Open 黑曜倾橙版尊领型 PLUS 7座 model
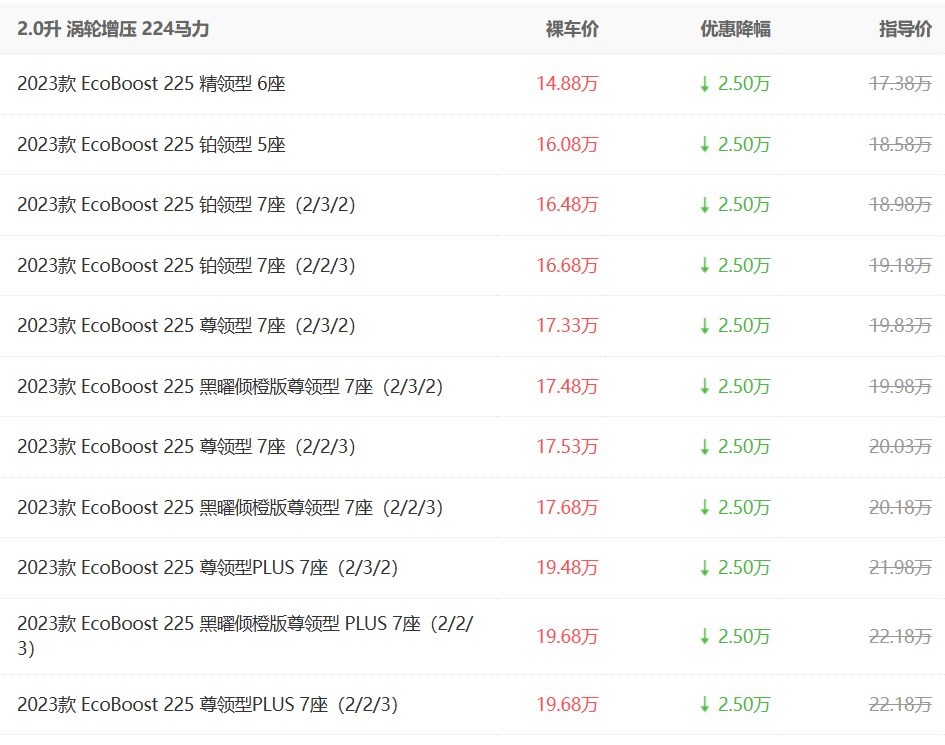945x745 pixels. pos(245,636)
